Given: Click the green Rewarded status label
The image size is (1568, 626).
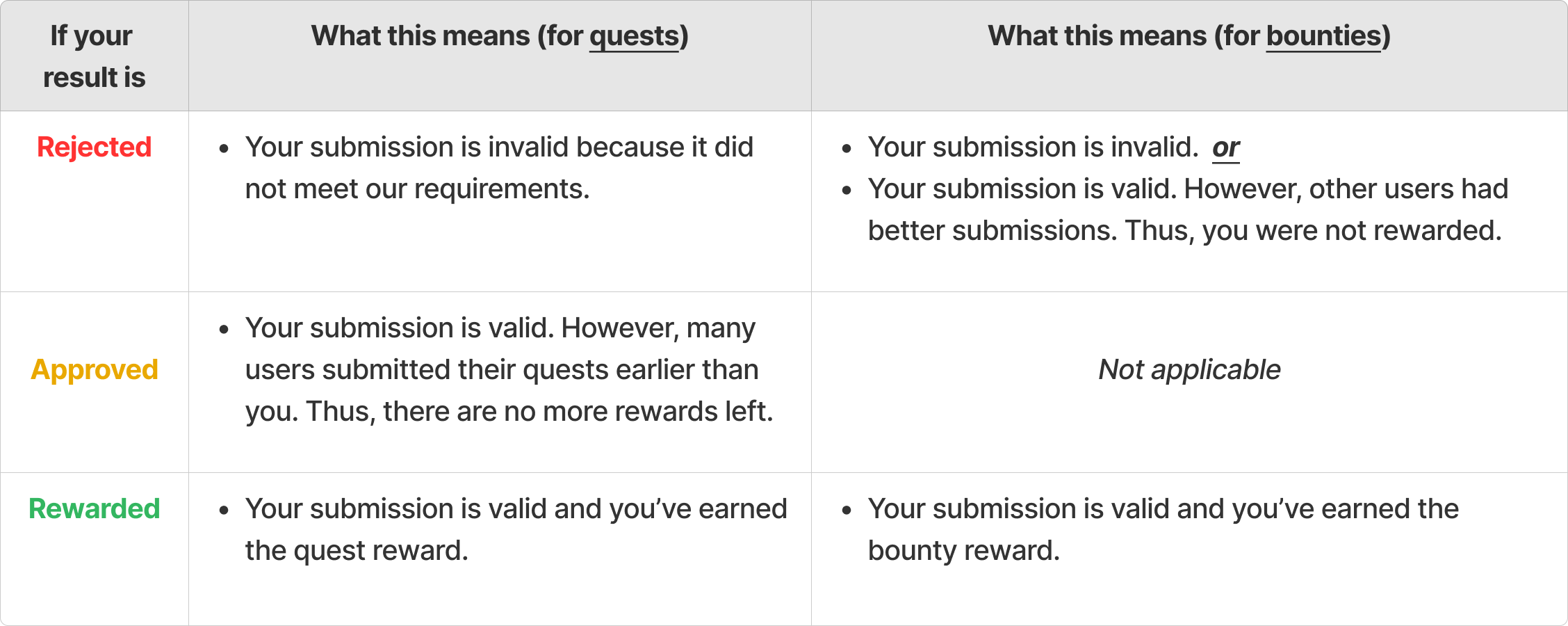Looking at the screenshot, I should point(94,509).
